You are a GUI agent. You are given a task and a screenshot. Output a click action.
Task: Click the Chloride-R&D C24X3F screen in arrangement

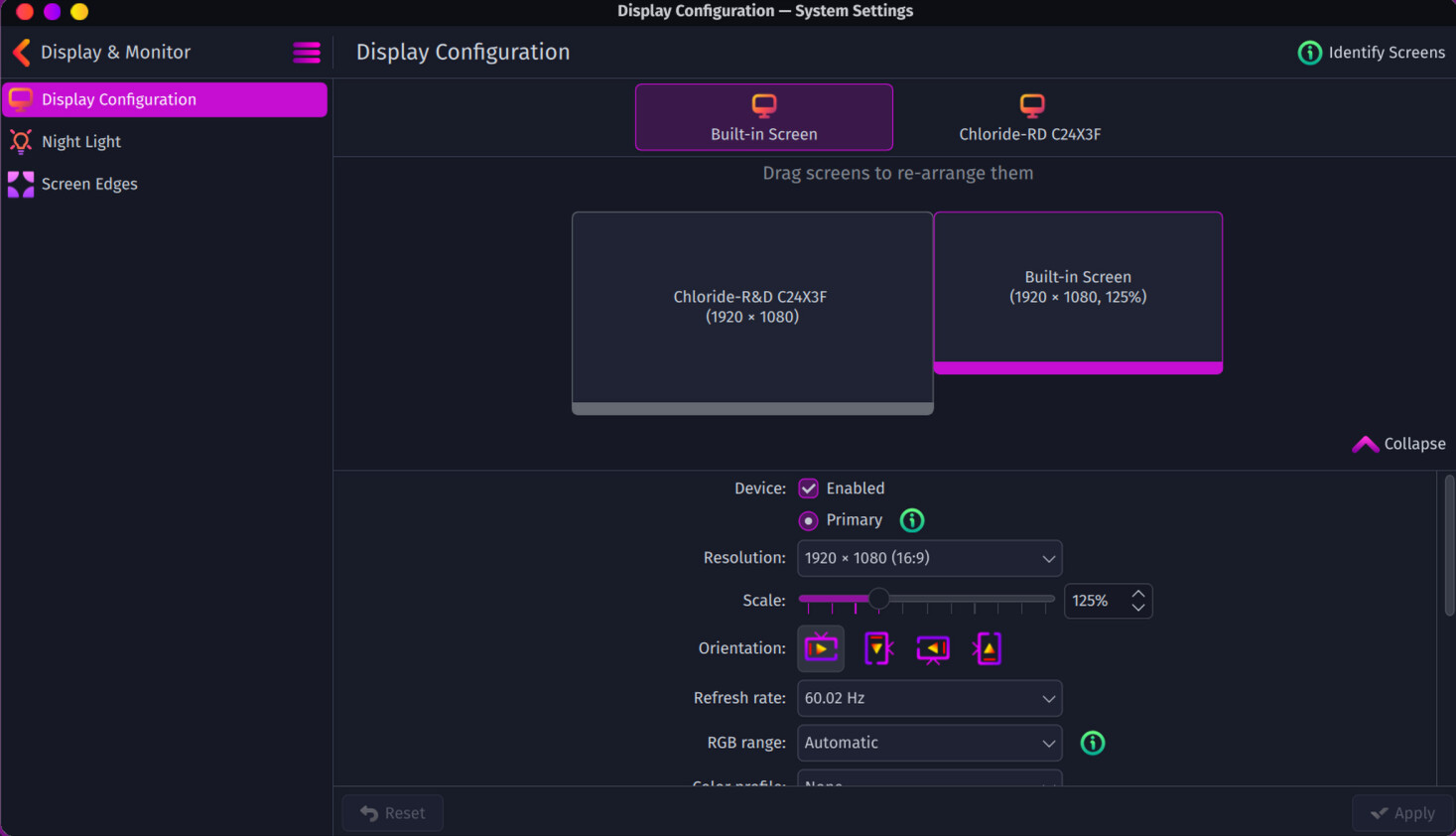click(x=751, y=307)
